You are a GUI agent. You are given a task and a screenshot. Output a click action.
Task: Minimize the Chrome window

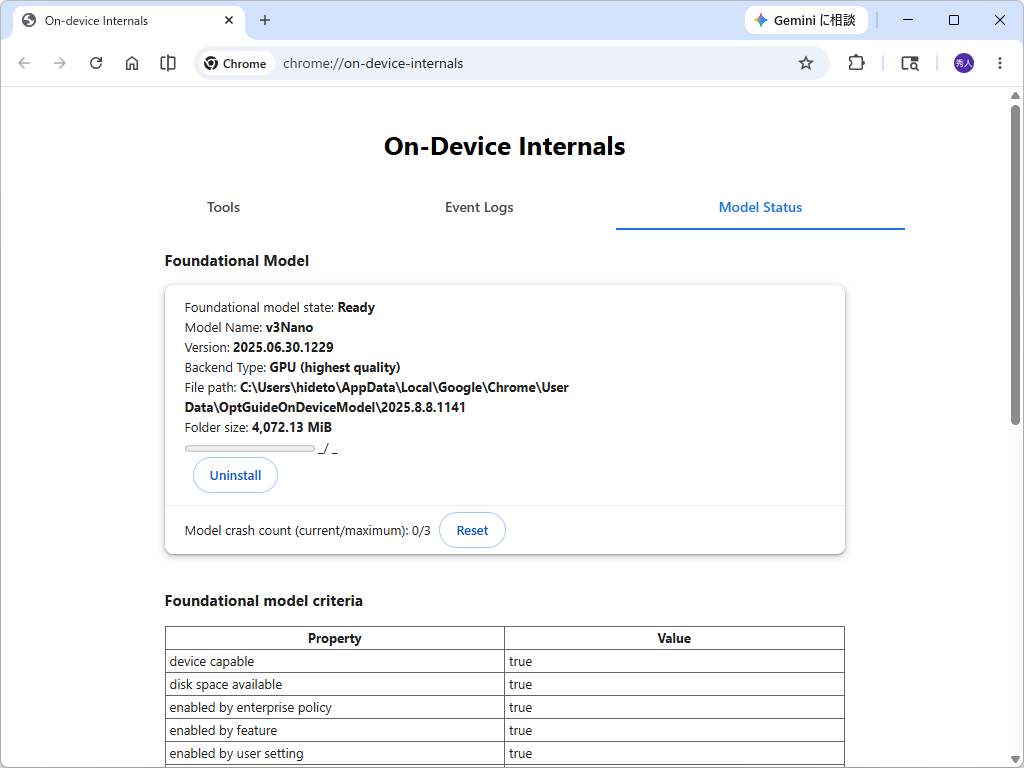coord(908,20)
